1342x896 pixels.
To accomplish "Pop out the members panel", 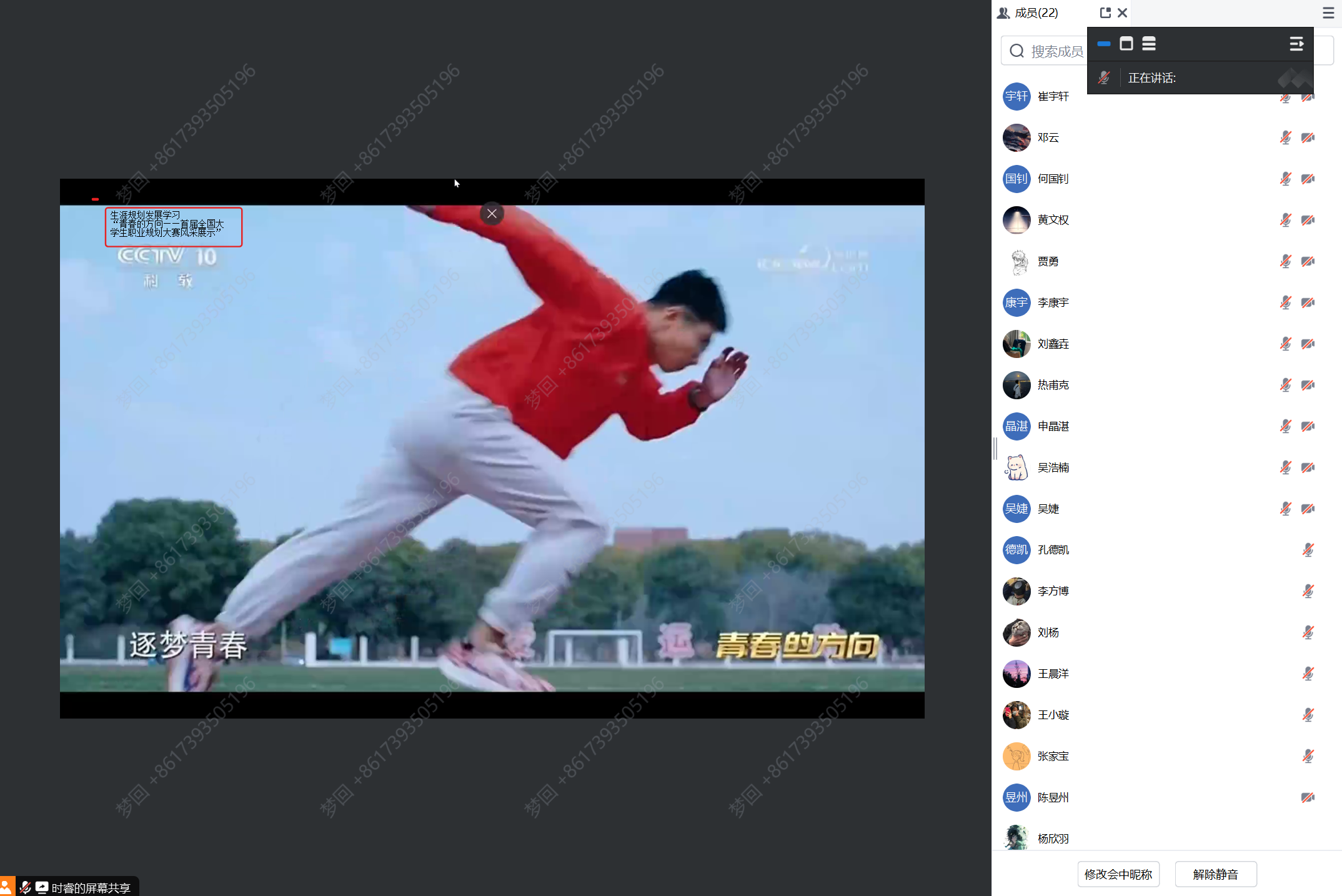I will (1105, 12).
